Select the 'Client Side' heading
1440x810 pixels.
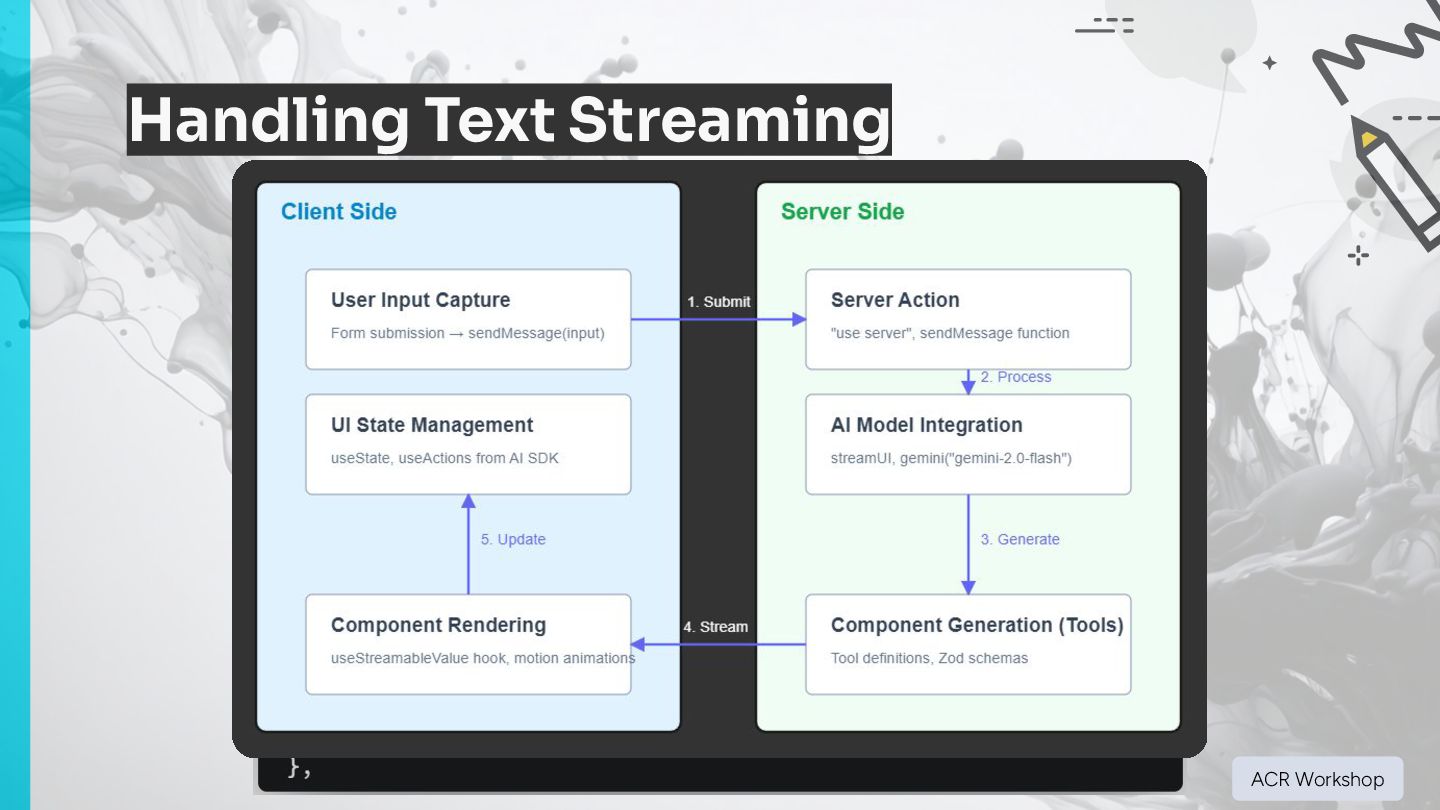click(339, 211)
